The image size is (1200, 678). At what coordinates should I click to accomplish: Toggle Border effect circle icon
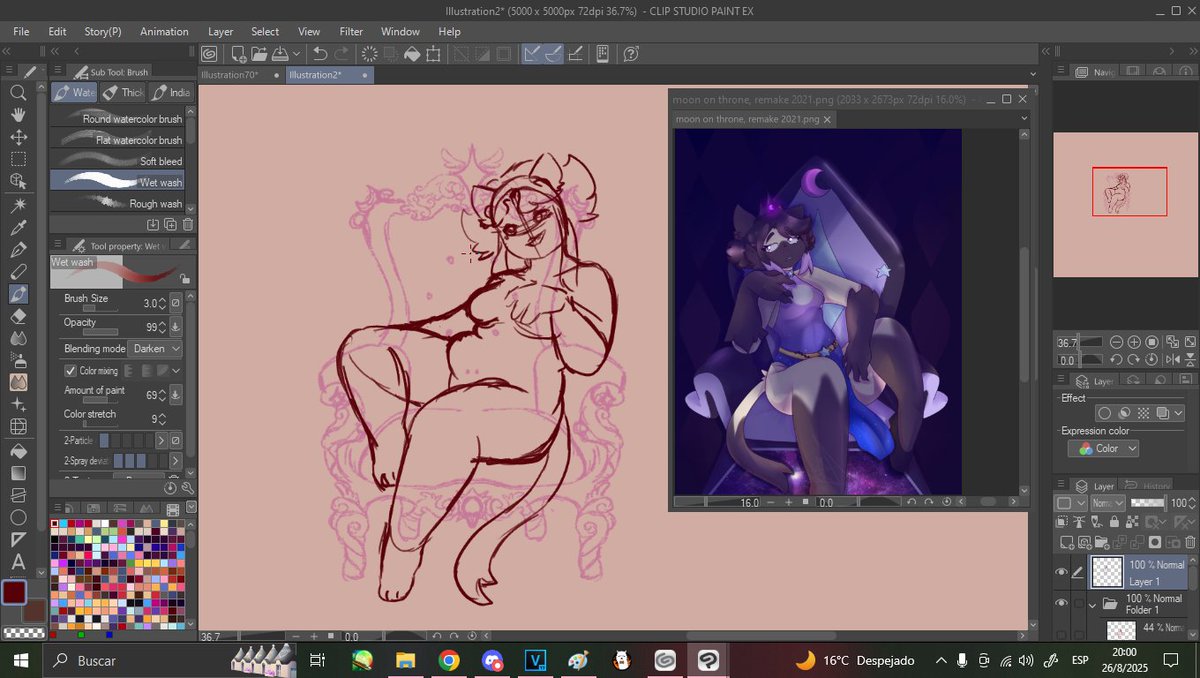pos(1104,412)
